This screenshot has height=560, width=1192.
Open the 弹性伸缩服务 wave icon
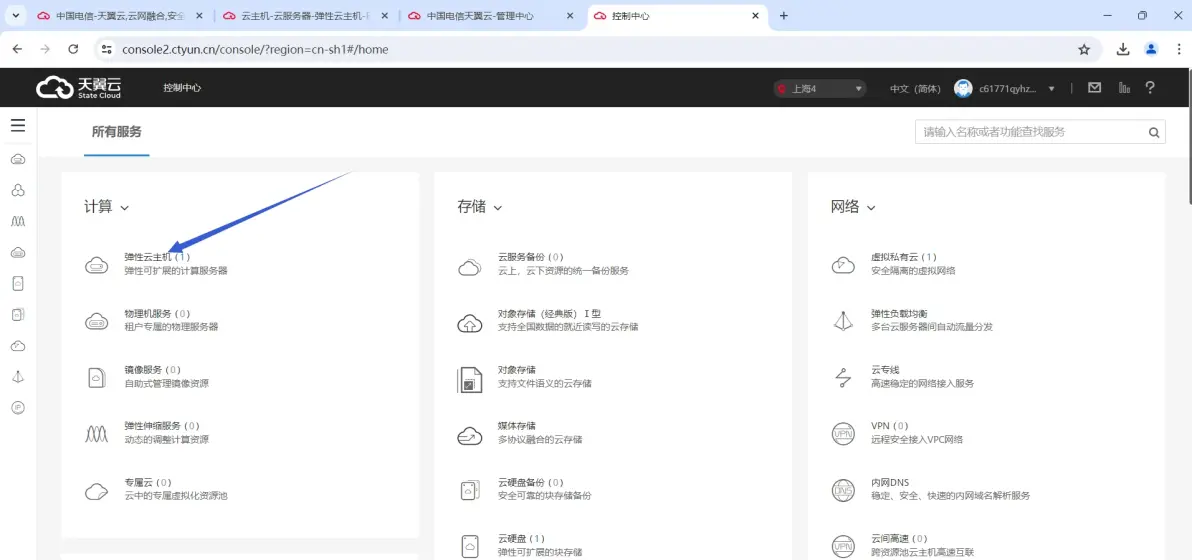(97, 434)
